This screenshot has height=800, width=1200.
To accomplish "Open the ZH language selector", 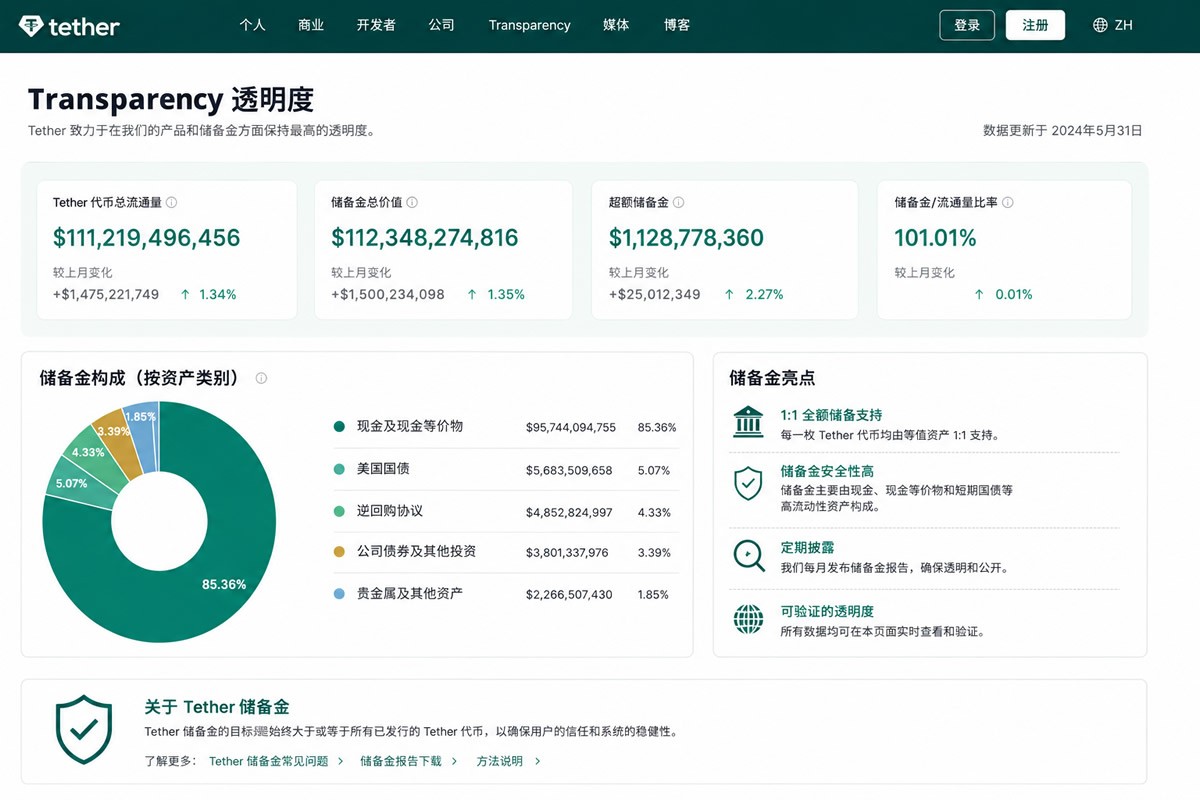I will 1113,25.
